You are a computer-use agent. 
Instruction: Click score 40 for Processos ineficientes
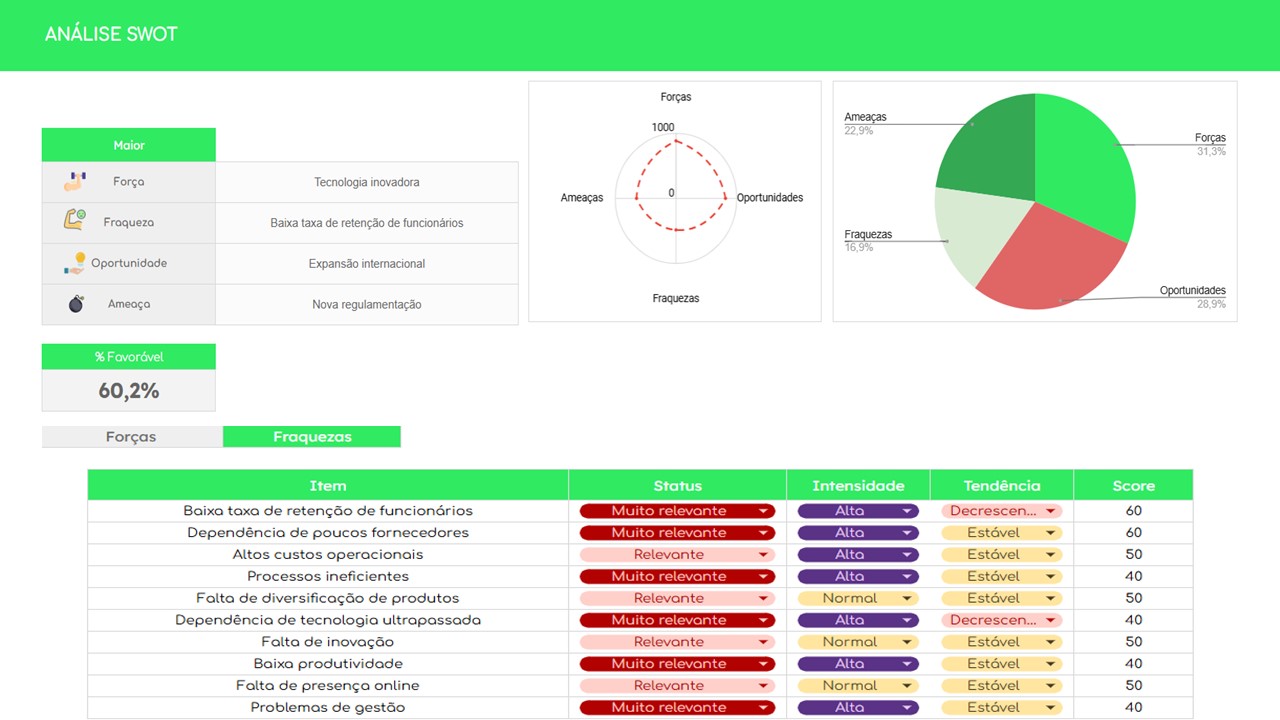click(1133, 577)
